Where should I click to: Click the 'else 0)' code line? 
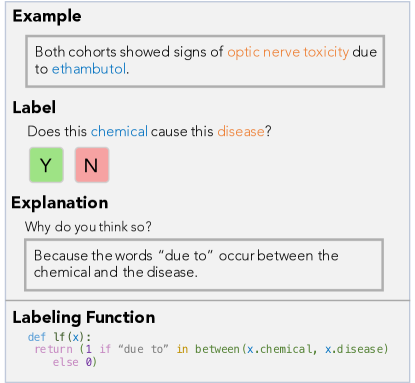click(x=75, y=362)
